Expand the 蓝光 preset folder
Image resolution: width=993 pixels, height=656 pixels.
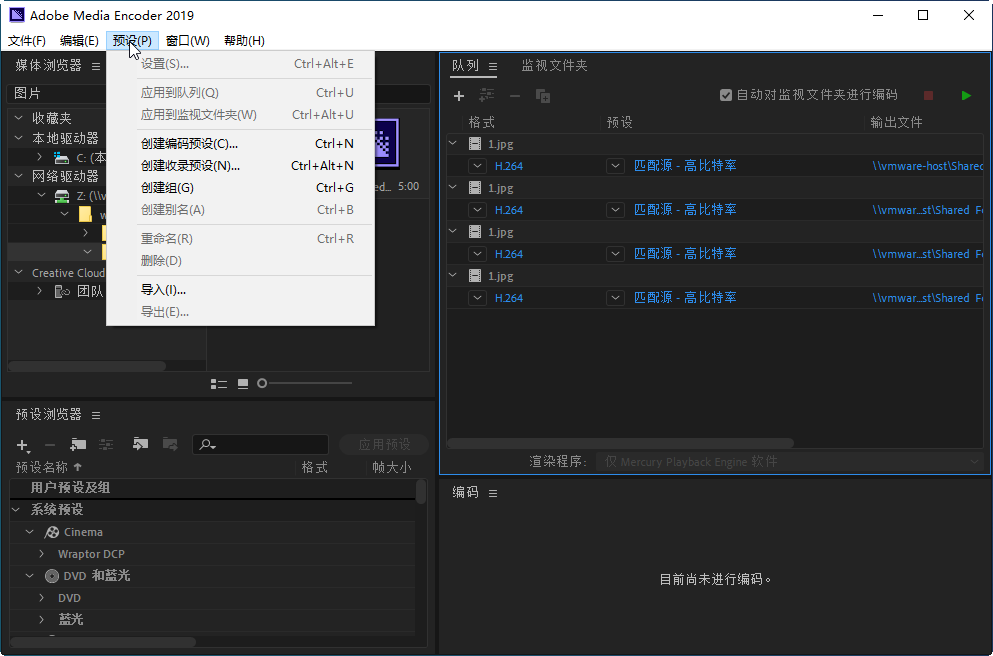point(42,620)
